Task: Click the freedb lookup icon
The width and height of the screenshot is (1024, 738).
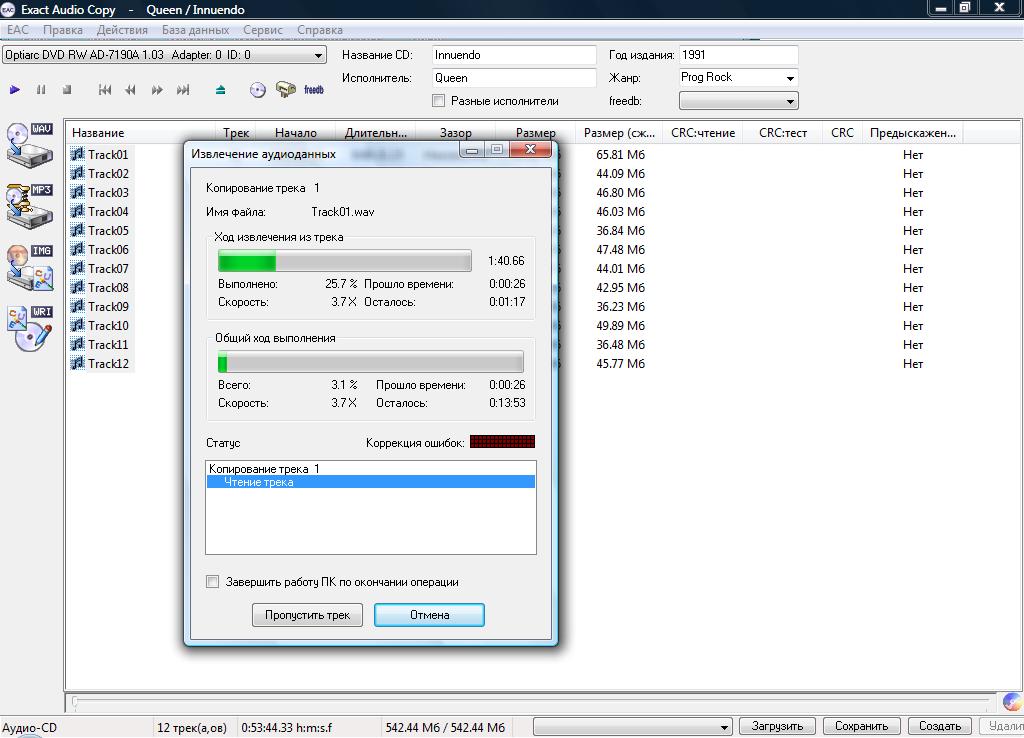Action: click(314, 90)
